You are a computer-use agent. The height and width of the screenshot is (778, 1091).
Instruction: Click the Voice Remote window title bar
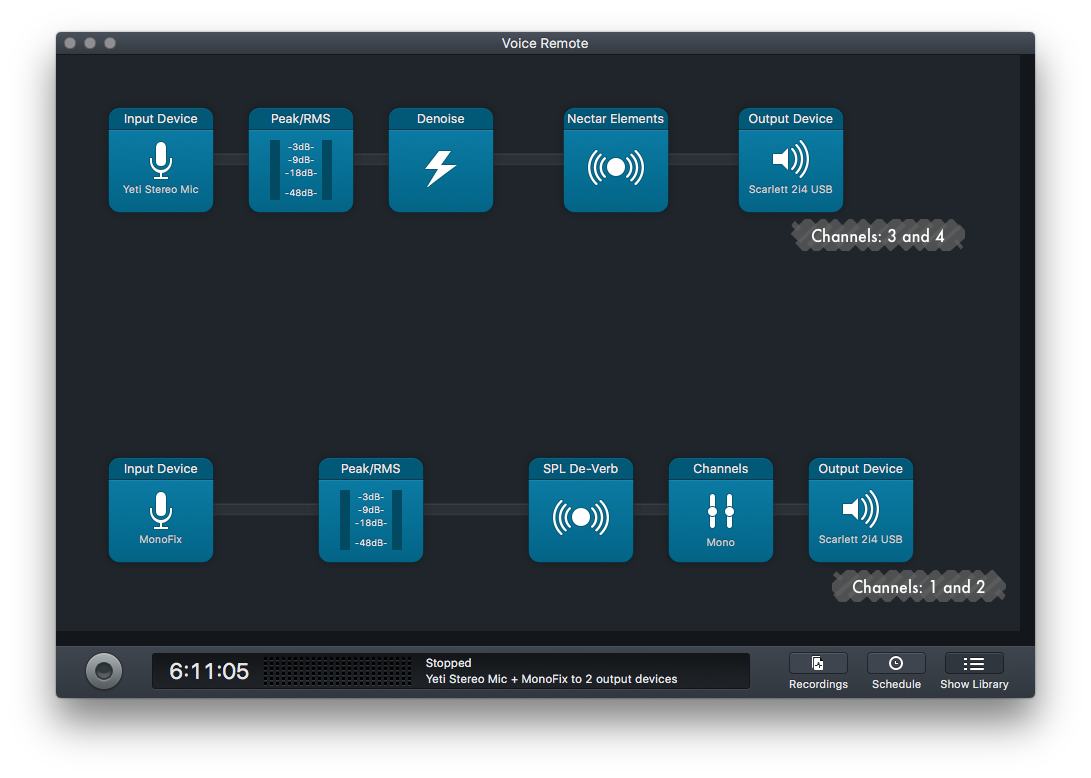click(545, 43)
